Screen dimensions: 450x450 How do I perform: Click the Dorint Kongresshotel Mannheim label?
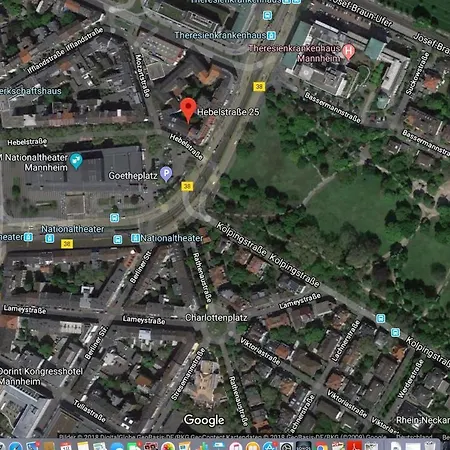click(41, 376)
